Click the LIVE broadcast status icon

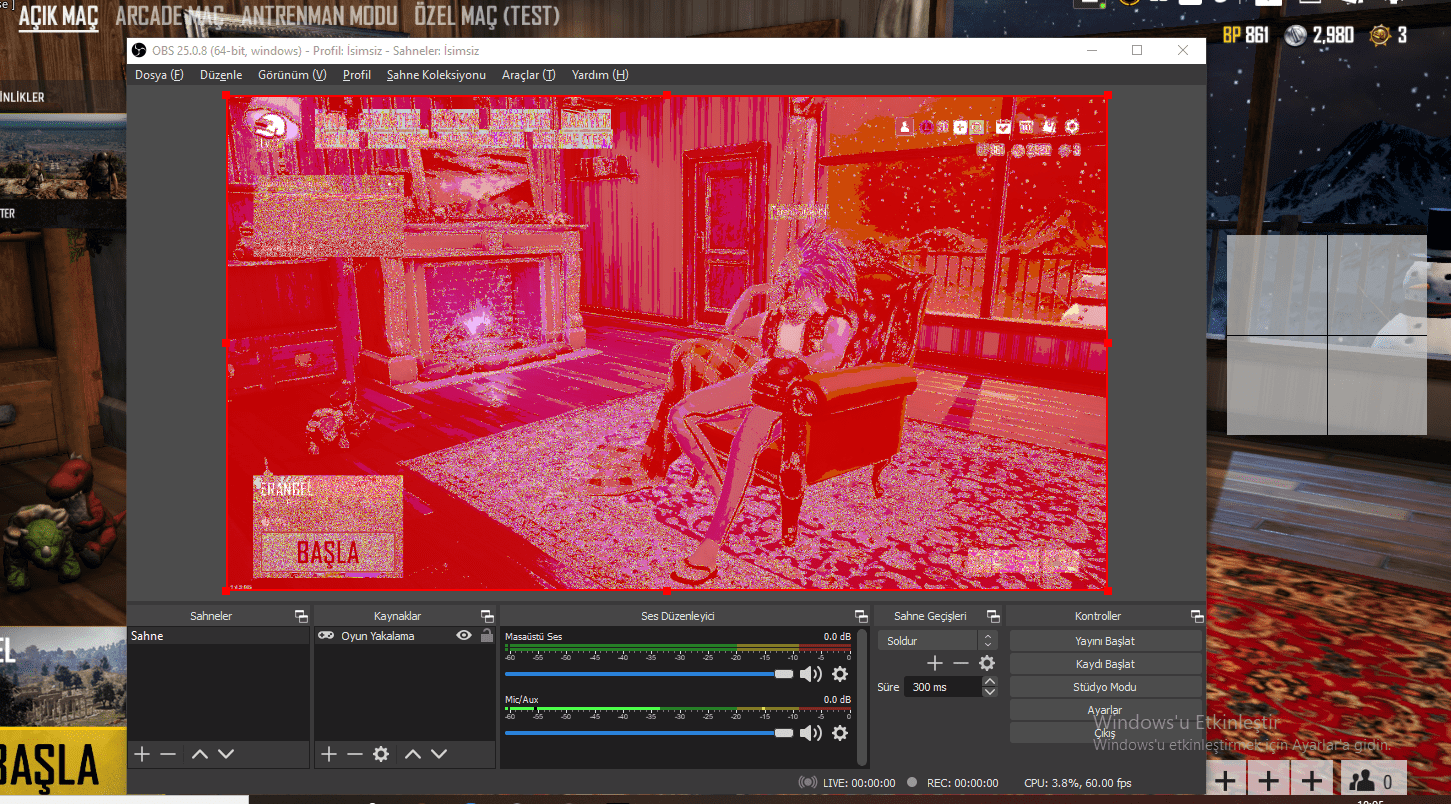807,783
